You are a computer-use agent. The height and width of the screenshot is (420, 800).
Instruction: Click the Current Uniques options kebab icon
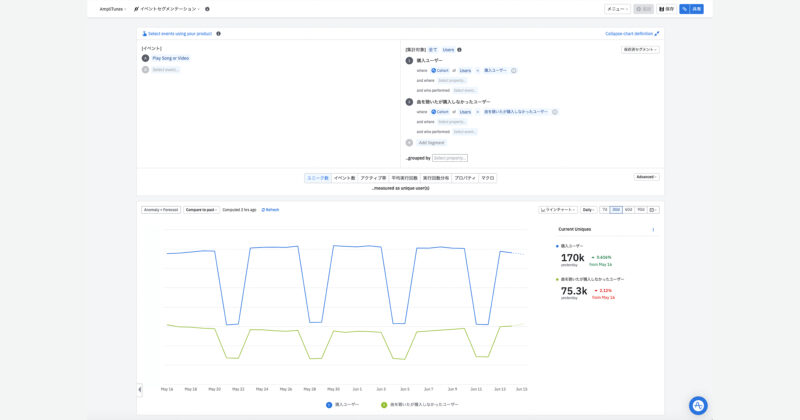coord(653,230)
